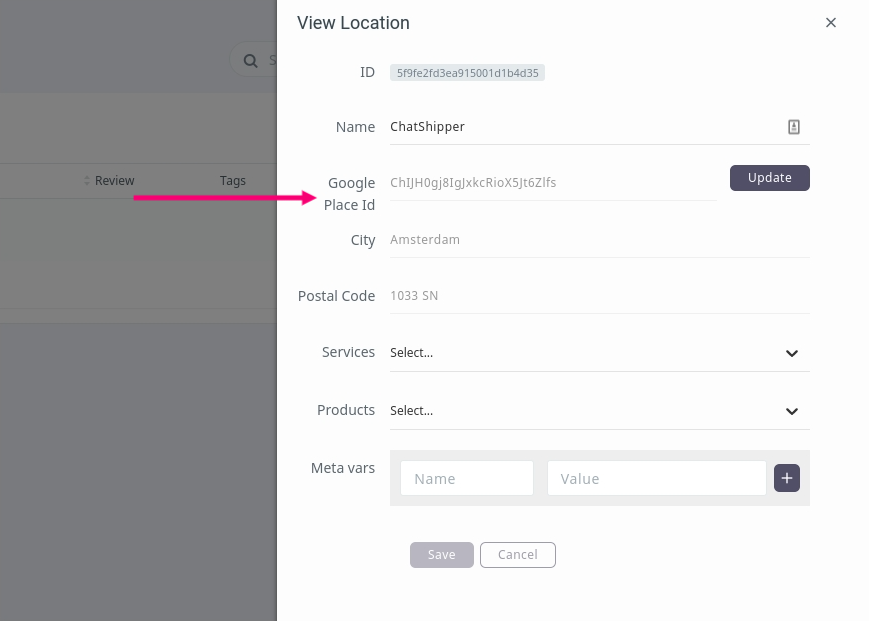Click the Review column header

[x=114, y=181]
